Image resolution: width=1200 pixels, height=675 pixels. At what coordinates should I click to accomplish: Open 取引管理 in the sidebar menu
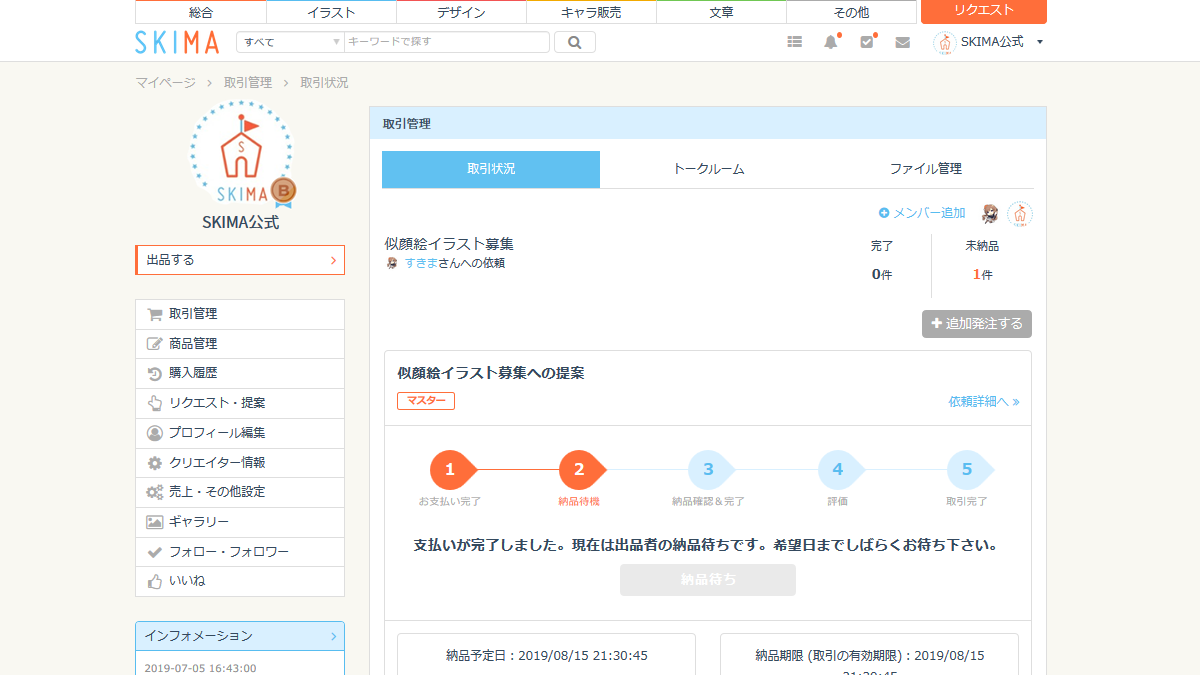(193, 314)
